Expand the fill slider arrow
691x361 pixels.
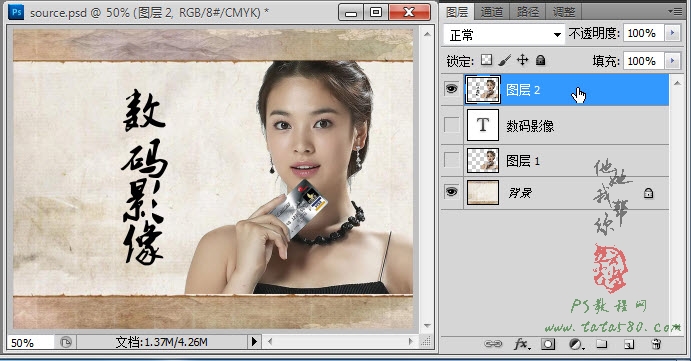[672, 60]
